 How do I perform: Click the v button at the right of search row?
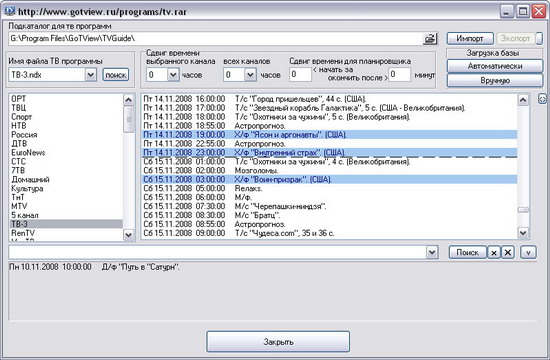(x=528, y=252)
